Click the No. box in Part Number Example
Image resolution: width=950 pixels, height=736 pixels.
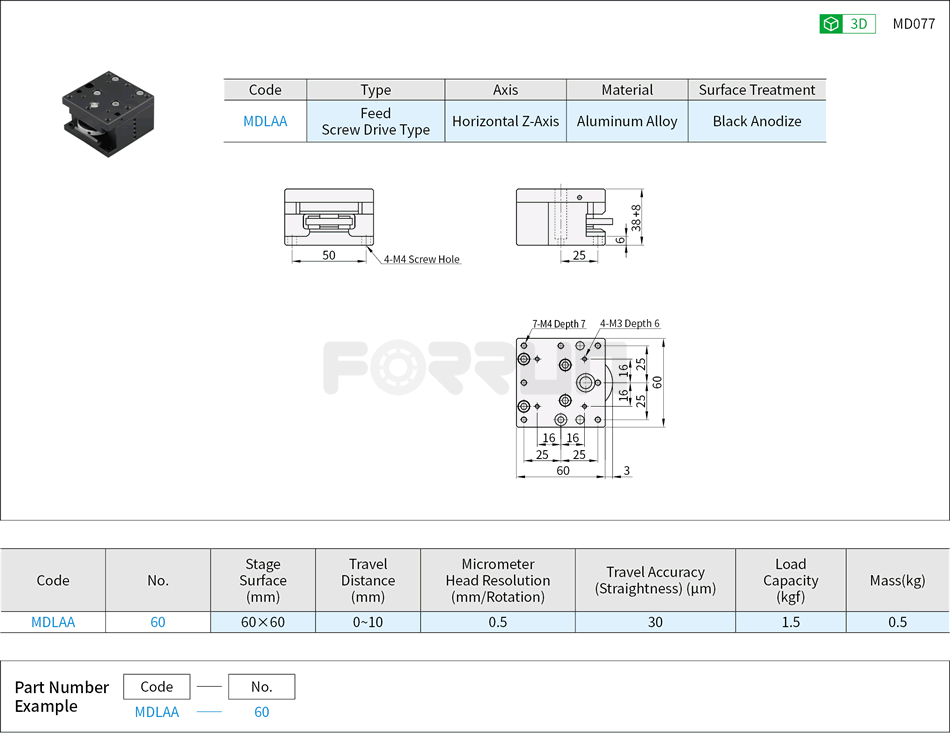coord(261,686)
